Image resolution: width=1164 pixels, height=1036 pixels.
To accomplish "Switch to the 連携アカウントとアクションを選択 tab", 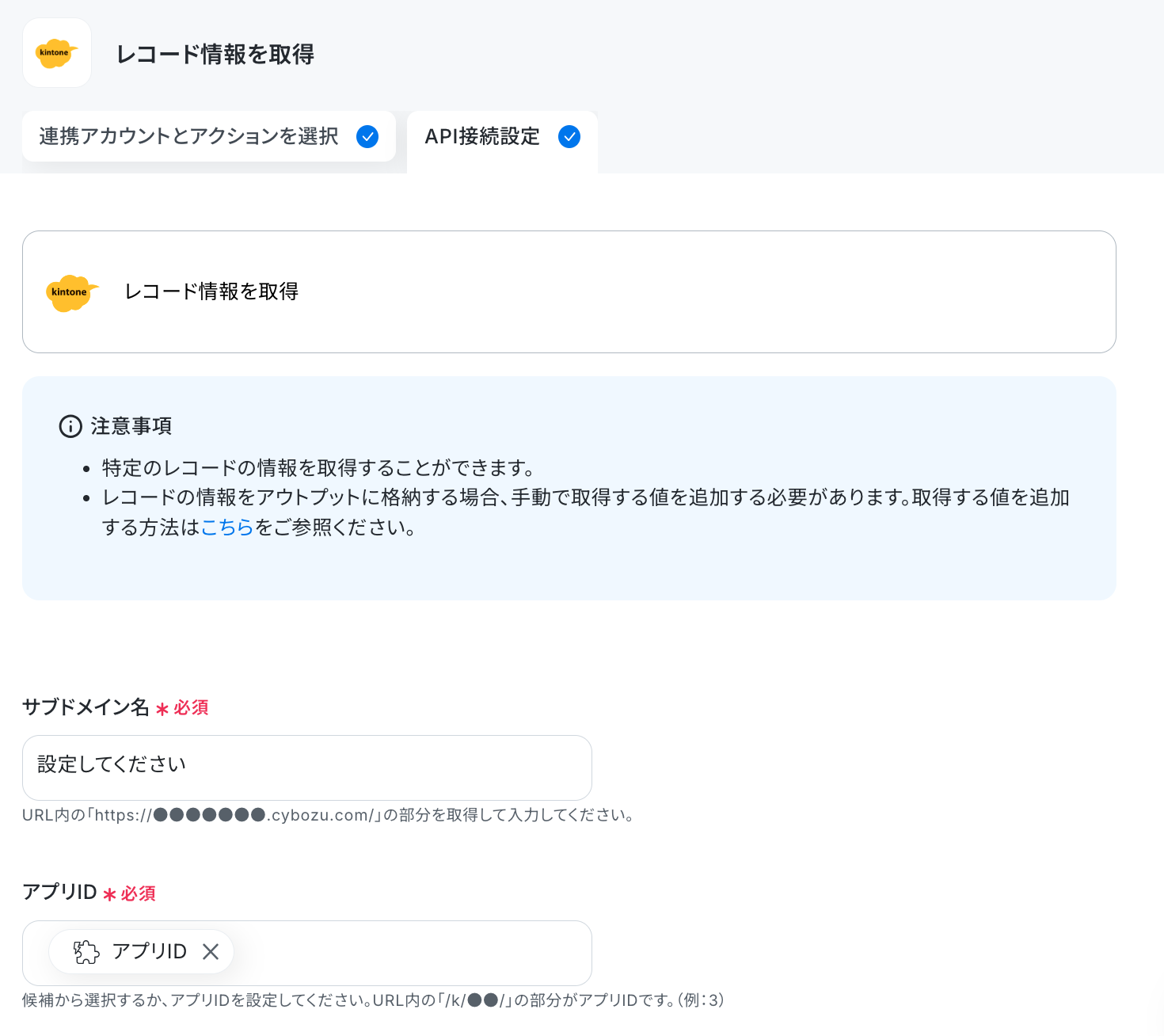I will (209, 136).
